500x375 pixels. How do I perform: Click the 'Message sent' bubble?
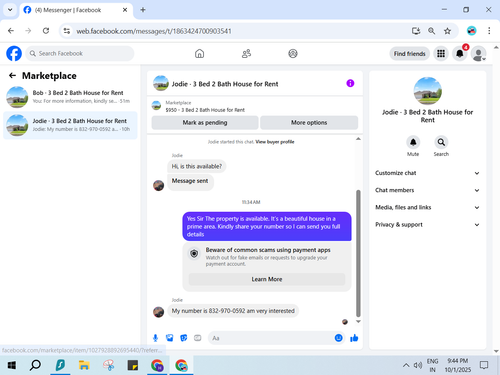click(190, 181)
